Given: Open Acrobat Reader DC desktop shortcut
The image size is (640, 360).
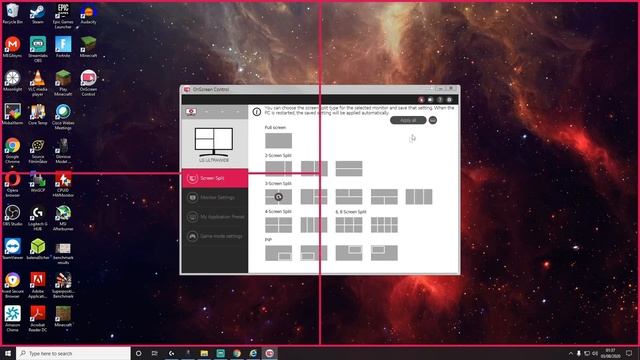Looking at the screenshot, I should 38,319.
